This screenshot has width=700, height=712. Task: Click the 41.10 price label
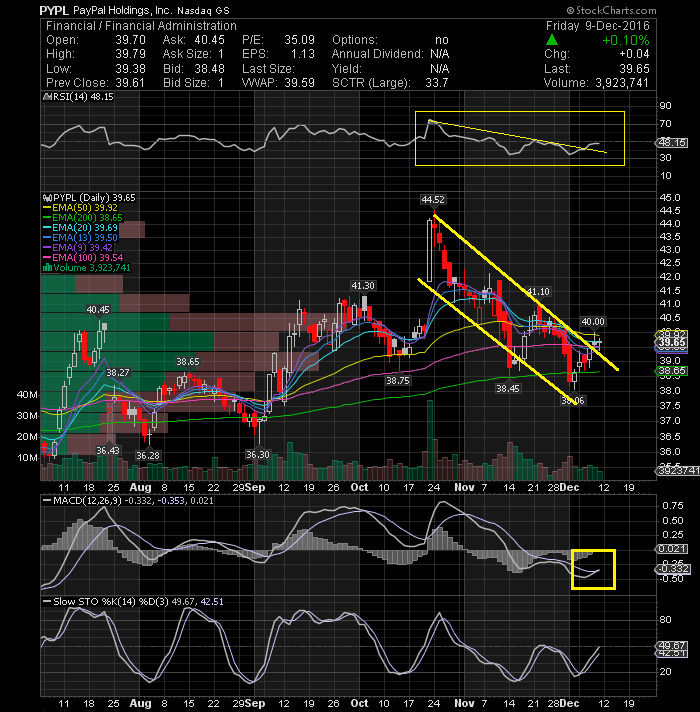click(538, 292)
